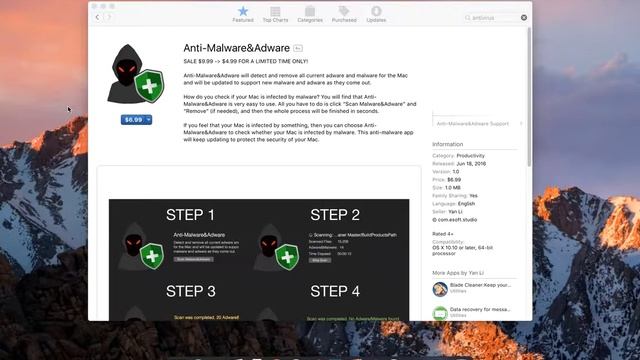Open the Categories tab

310,14
